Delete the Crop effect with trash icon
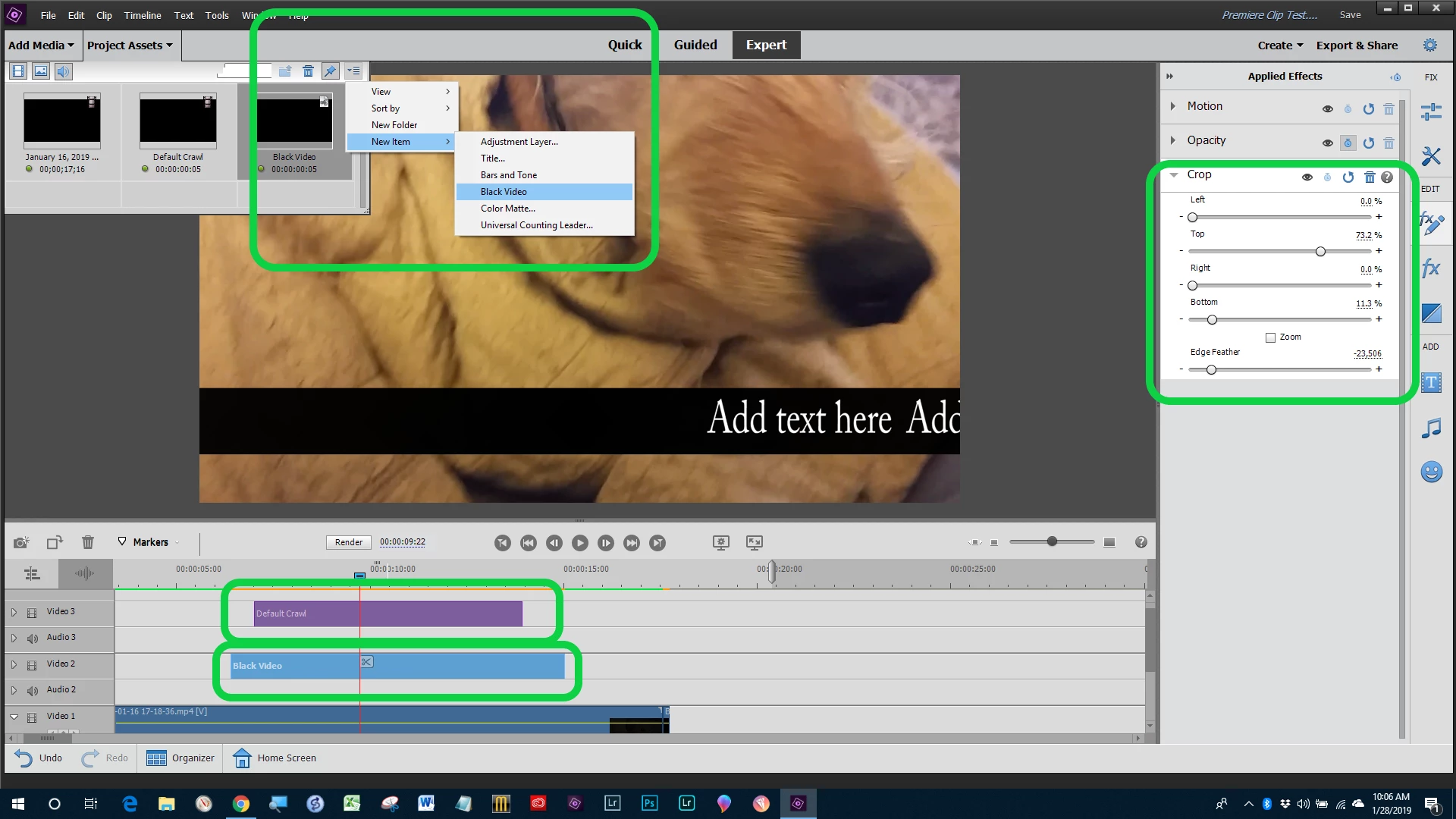Image resolution: width=1456 pixels, height=819 pixels. click(1370, 177)
